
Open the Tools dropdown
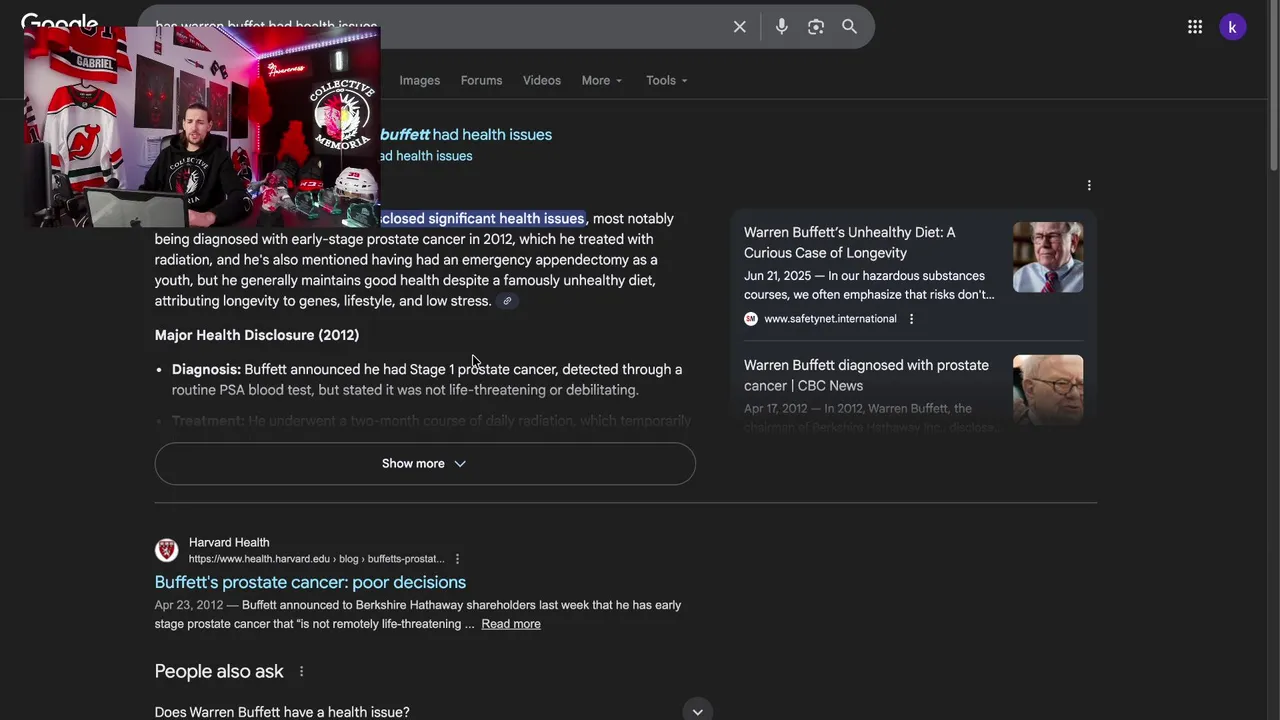[x=667, y=80]
